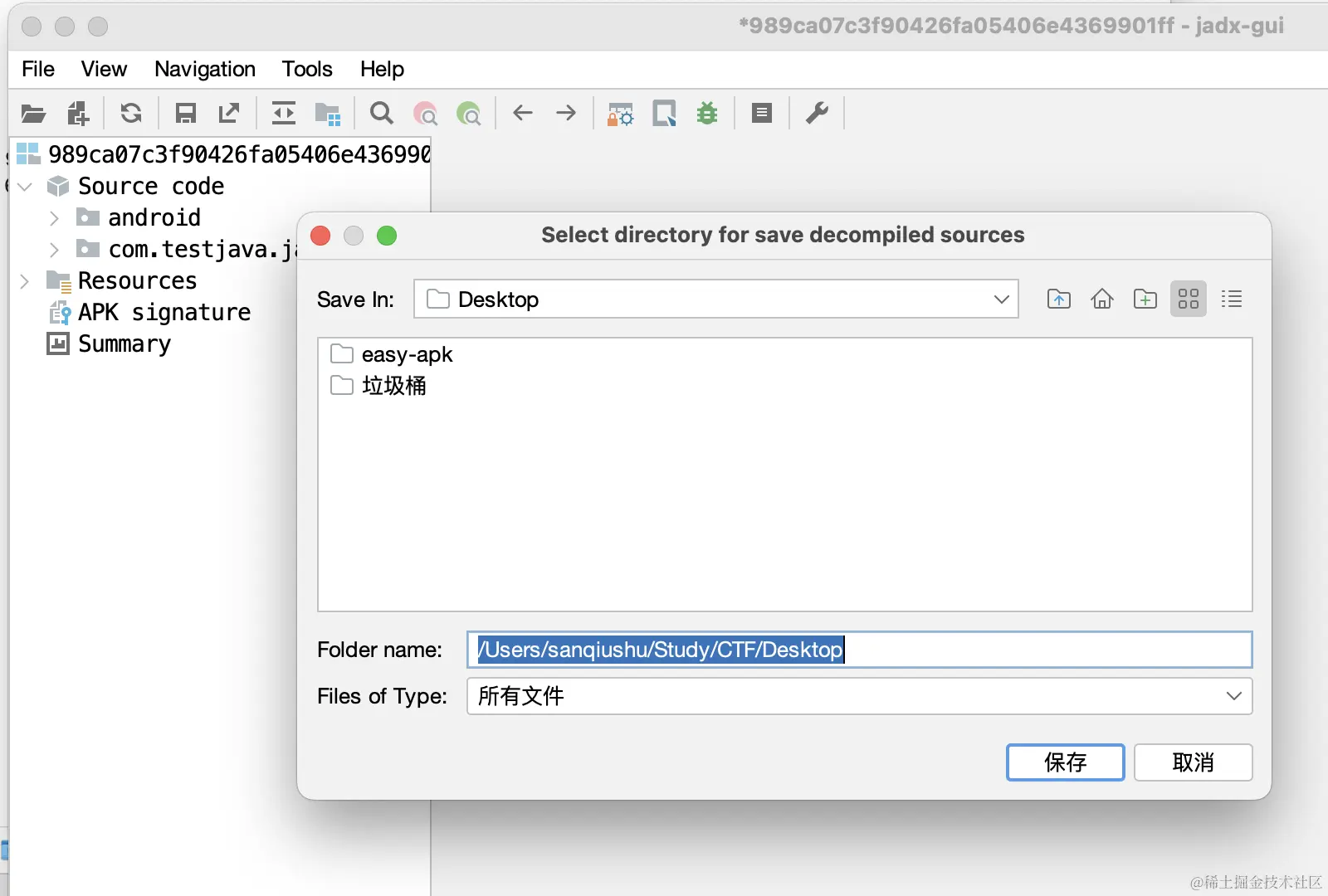The height and width of the screenshot is (896, 1328).
Task: Click the add files toolbar icon
Action: pyautogui.click(x=78, y=114)
